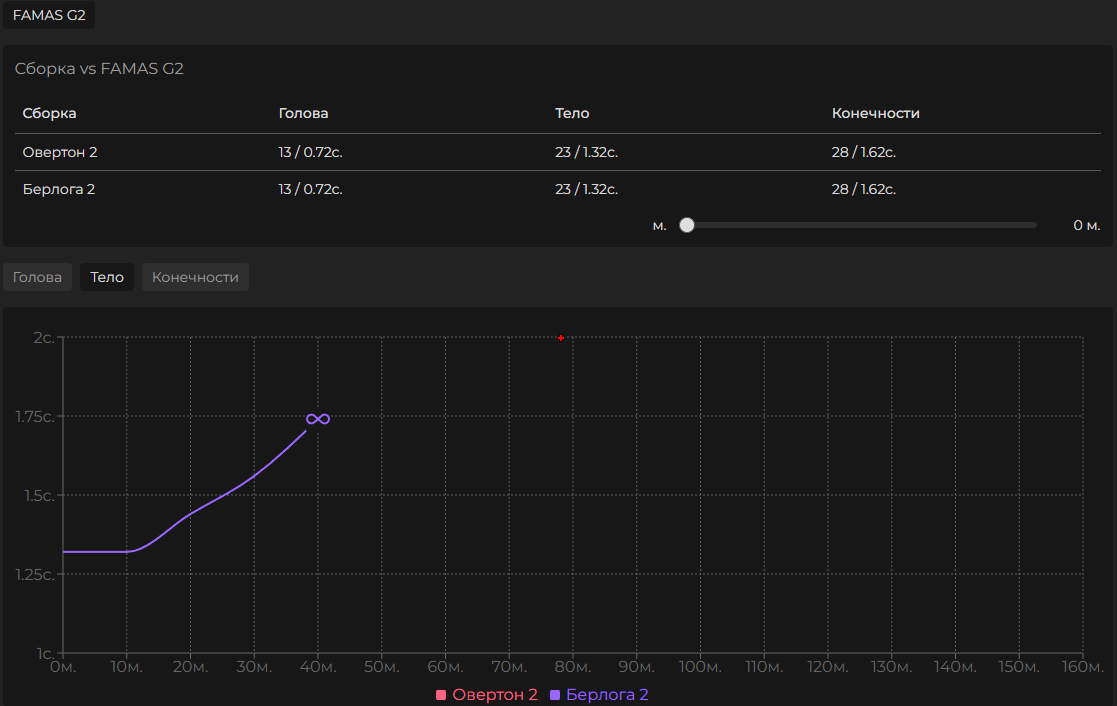Click the '0 м.' distance value label
This screenshot has width=1117, height=706.
pyautogui.click(x=1086, y=225)
